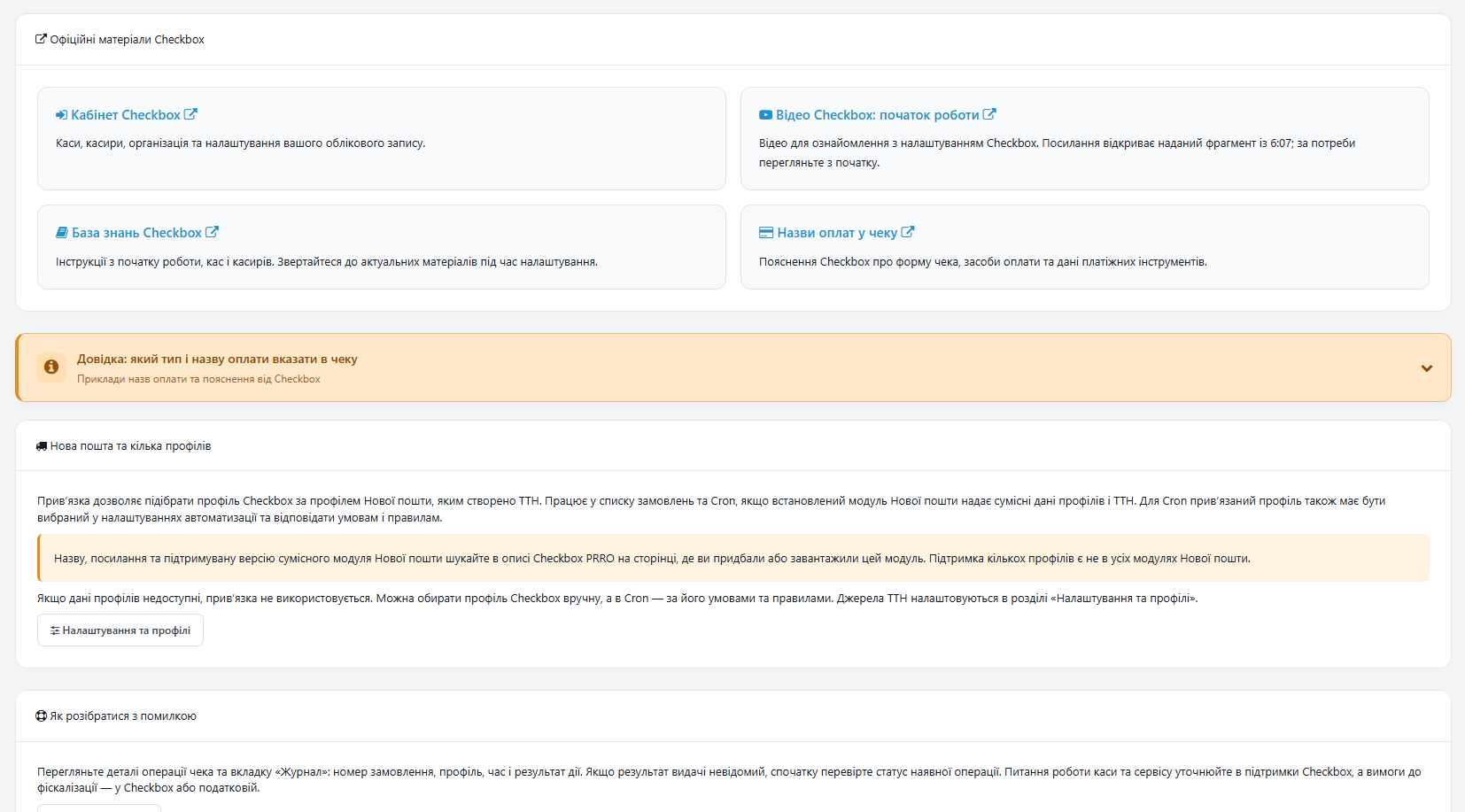Click the video icon before Відео Checkbox
Screen dimensions: 1465x812
click(x=765, y=115)
